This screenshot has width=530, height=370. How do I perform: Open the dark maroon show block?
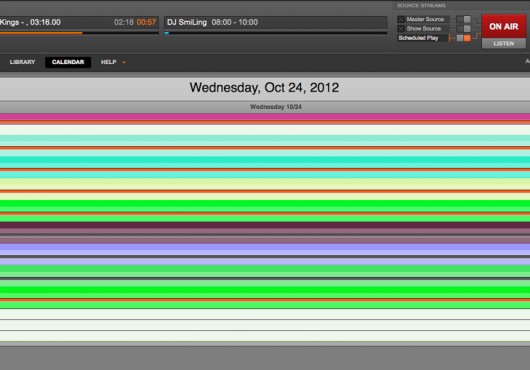click(x=265, y=225)
